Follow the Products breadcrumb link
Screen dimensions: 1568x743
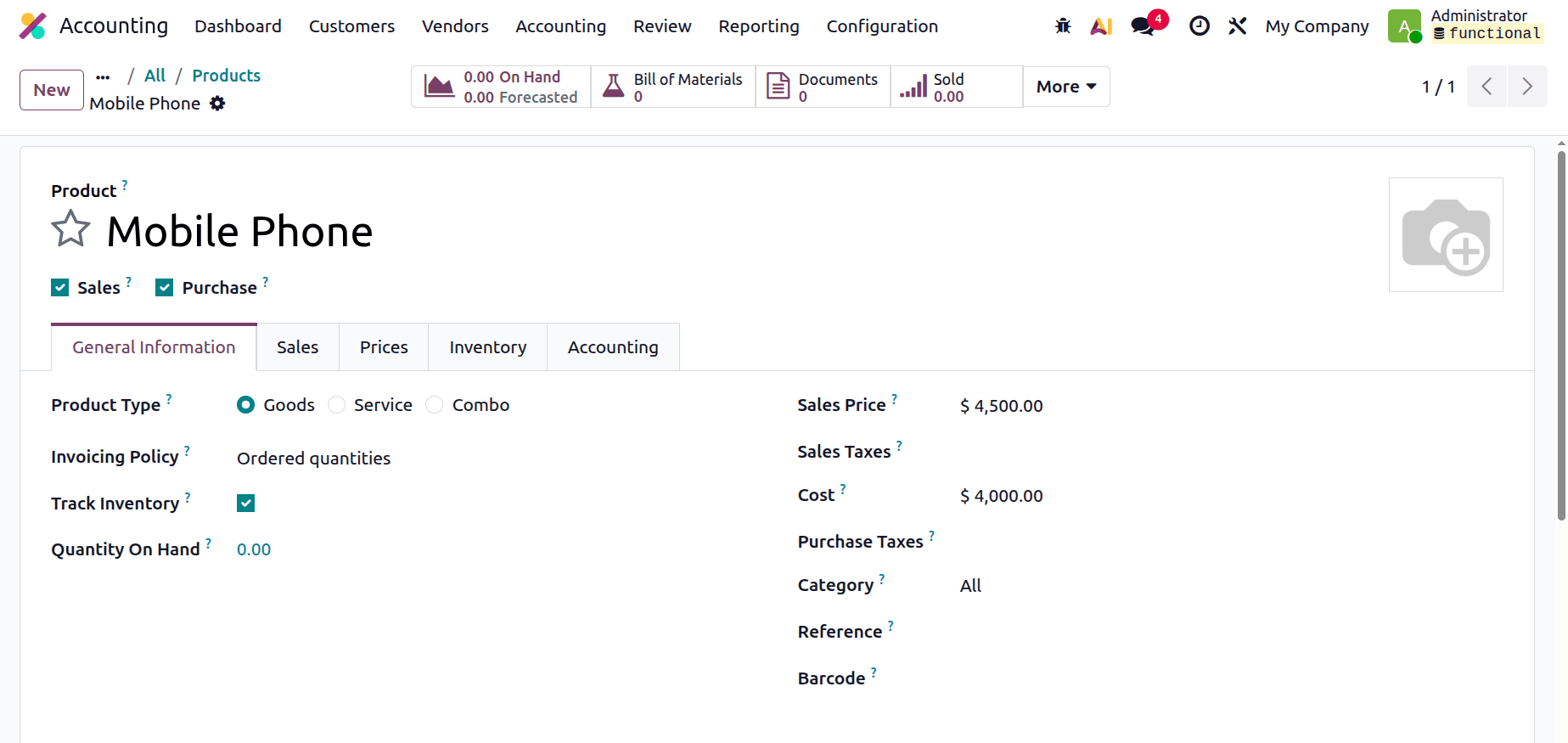point(227,76)
